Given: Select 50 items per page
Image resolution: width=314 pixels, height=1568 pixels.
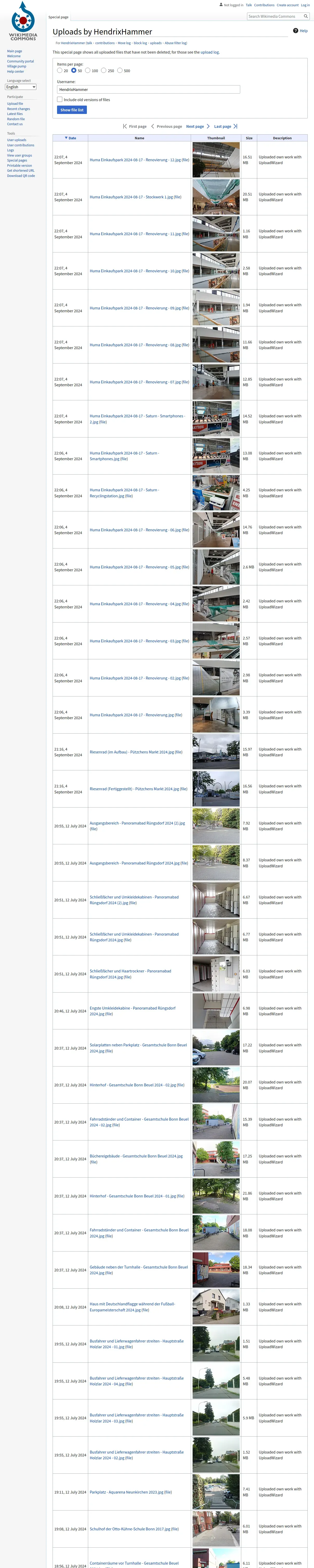Looking at the screenshot, I should 74,71.
